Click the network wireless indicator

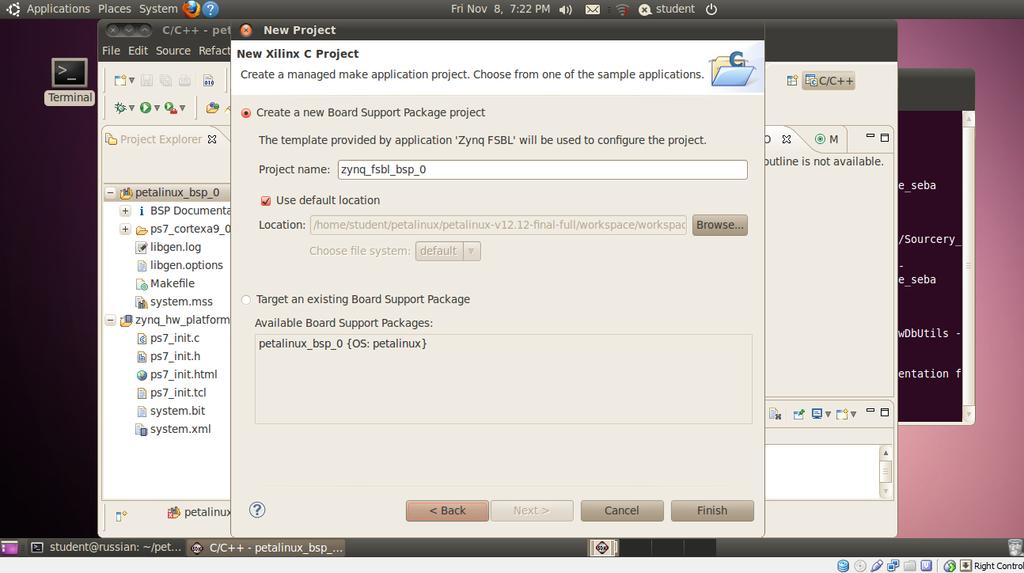622,9
